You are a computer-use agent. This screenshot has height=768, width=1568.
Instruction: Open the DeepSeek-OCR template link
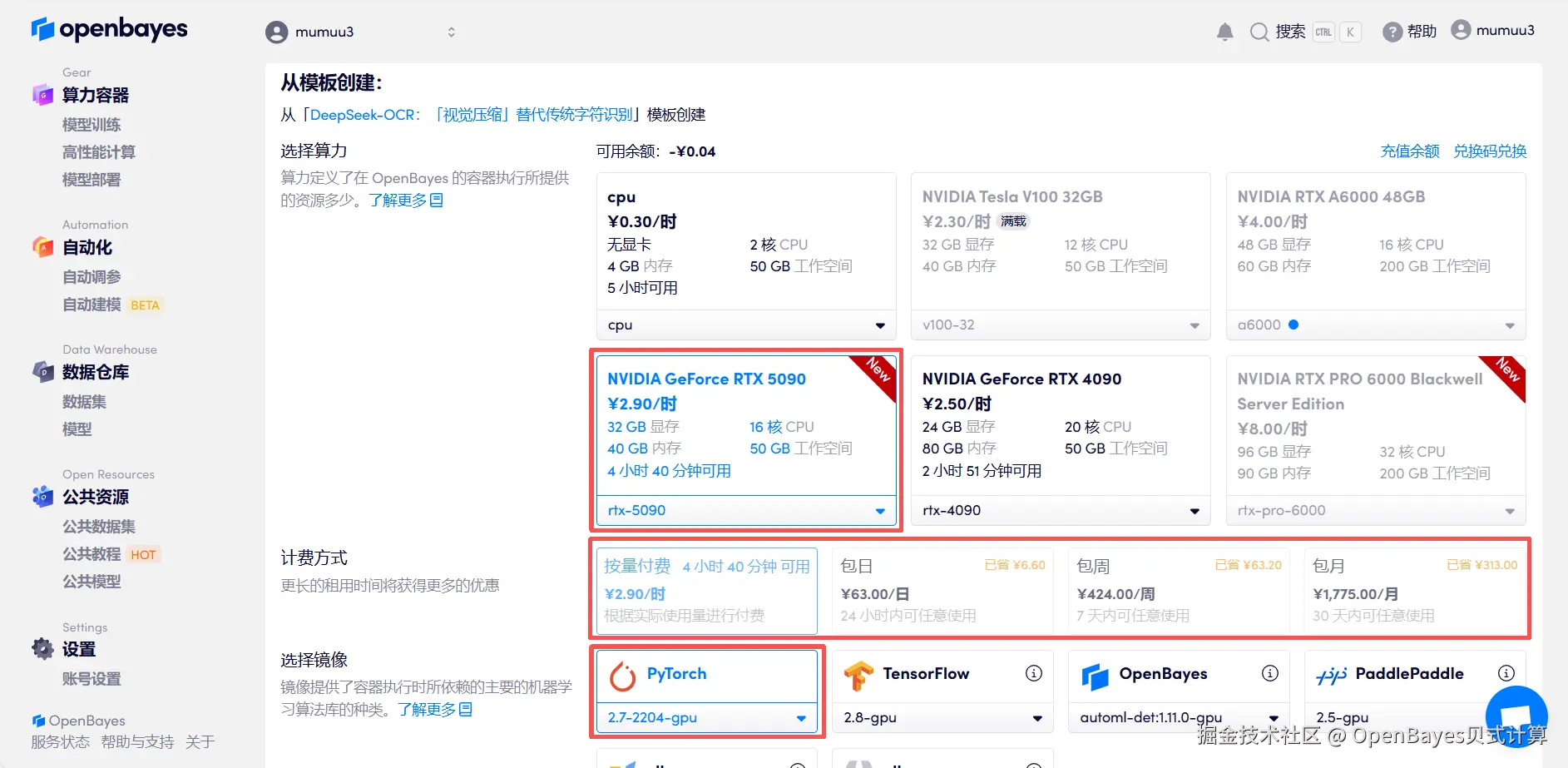click(364, 114)
